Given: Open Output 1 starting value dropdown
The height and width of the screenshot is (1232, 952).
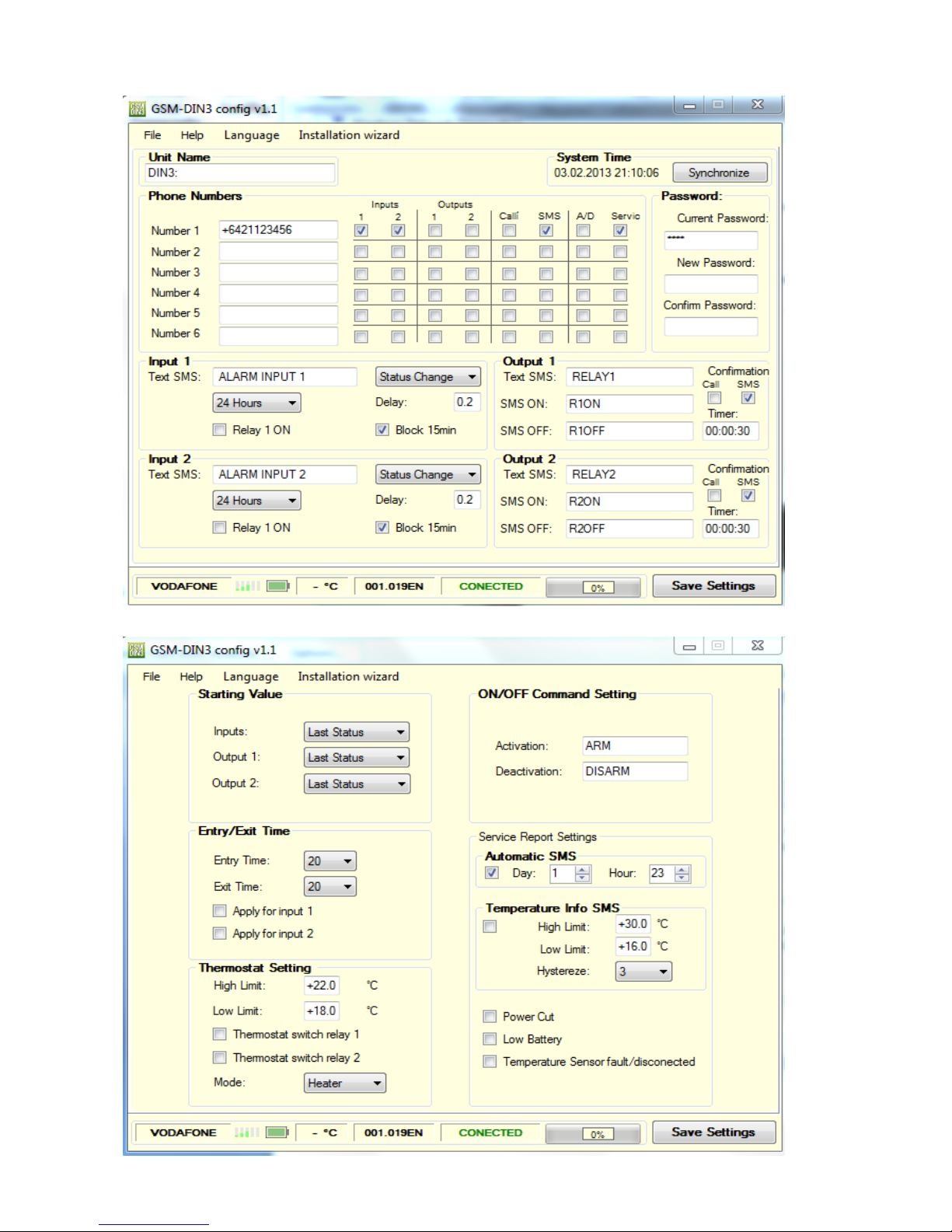Looking at the screenshot, I should coord(357,758).
